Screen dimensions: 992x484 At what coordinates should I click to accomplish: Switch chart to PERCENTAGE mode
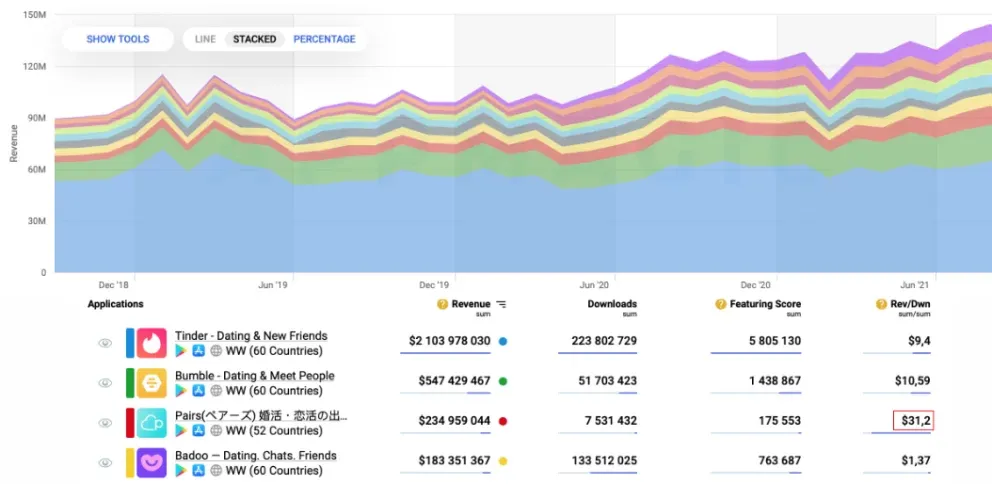(x=324, y=39)
